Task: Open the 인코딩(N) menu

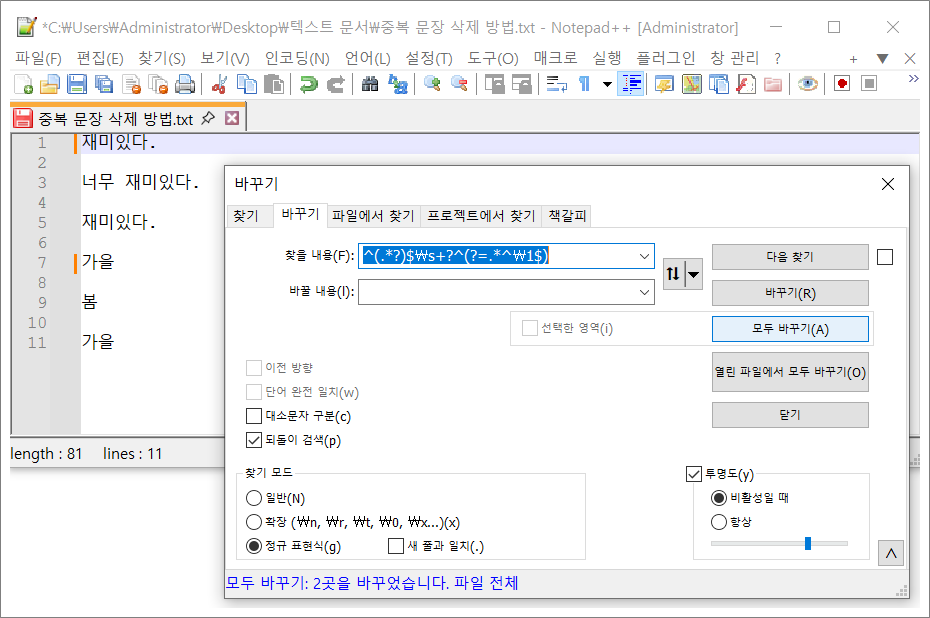Action: click(297, 58)
